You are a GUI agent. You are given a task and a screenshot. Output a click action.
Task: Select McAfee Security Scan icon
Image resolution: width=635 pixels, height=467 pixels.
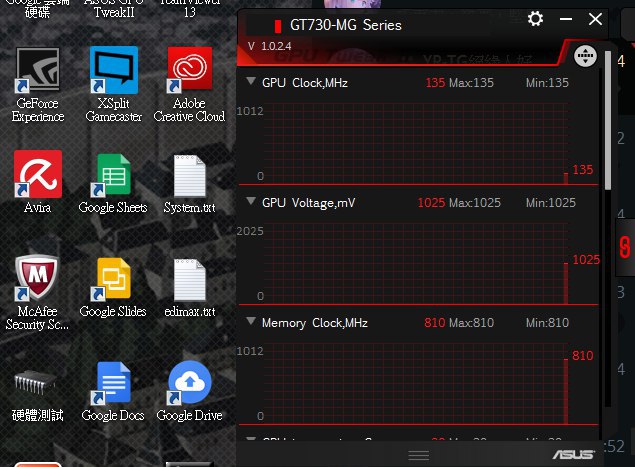(x=37, y=292)
